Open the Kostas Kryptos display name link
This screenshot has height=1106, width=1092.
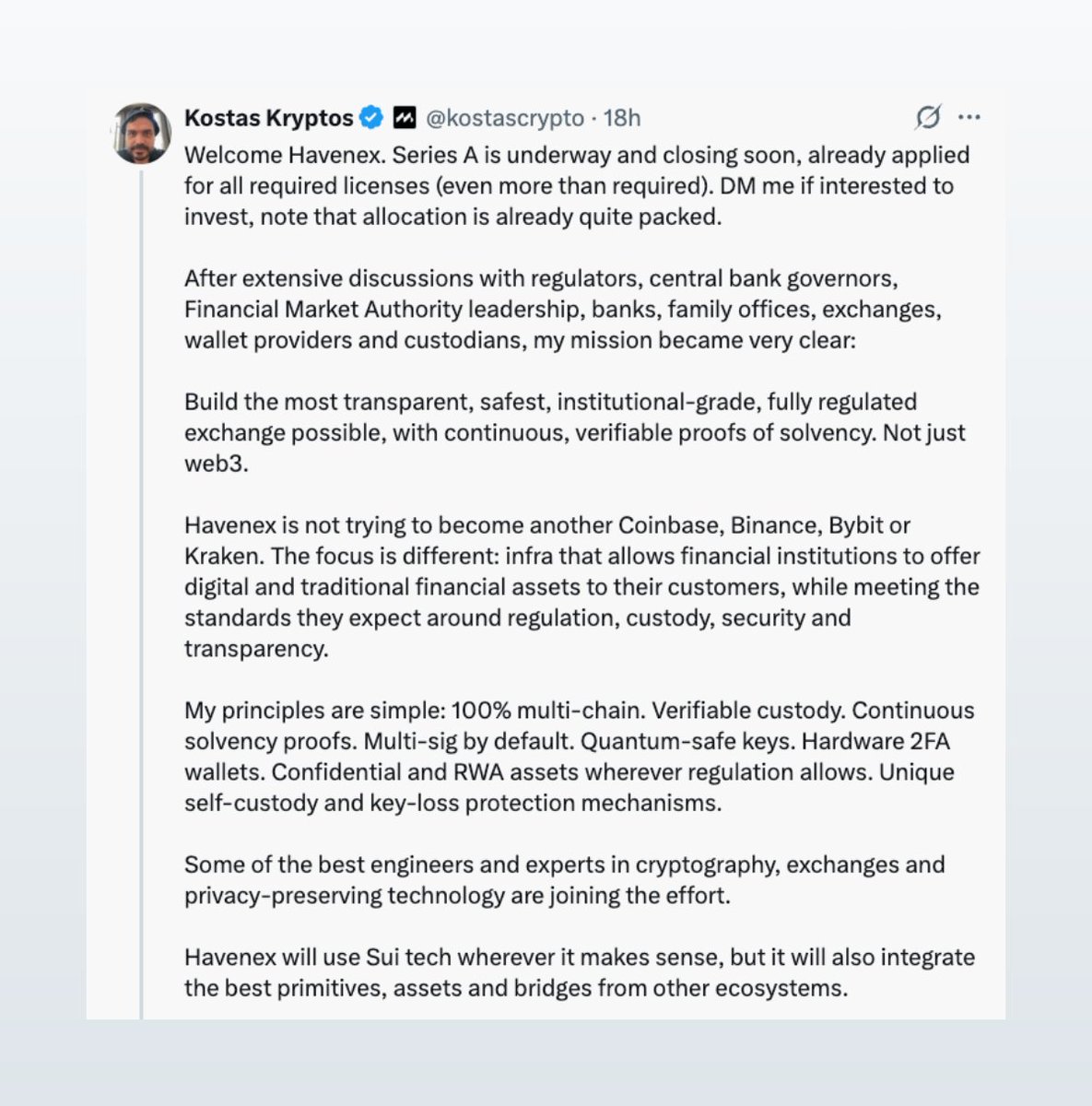[269, 118]
